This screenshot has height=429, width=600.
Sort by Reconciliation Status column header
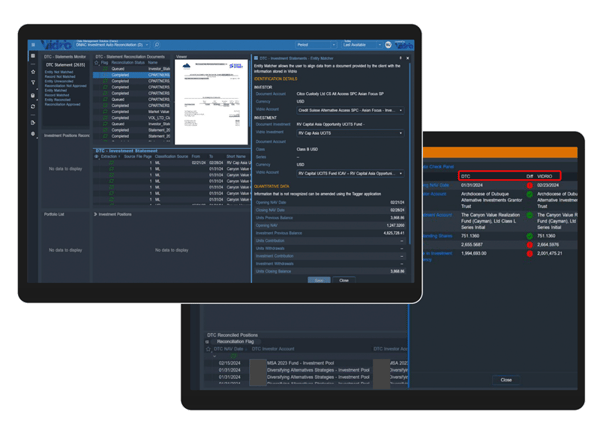pyautogui.click(x=128, y=62)
